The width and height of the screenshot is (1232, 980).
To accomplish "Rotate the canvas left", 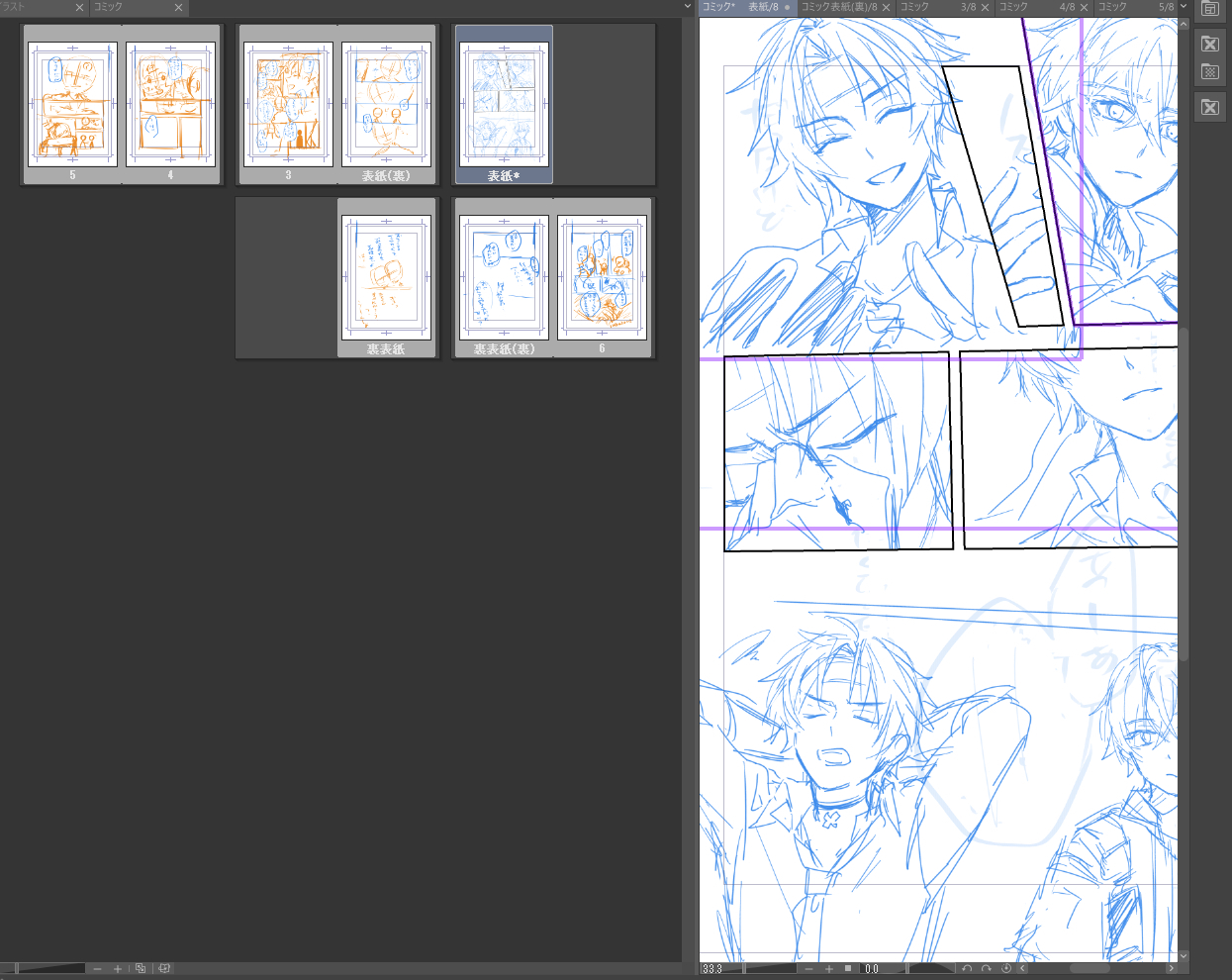I will (x=967, y=969).
